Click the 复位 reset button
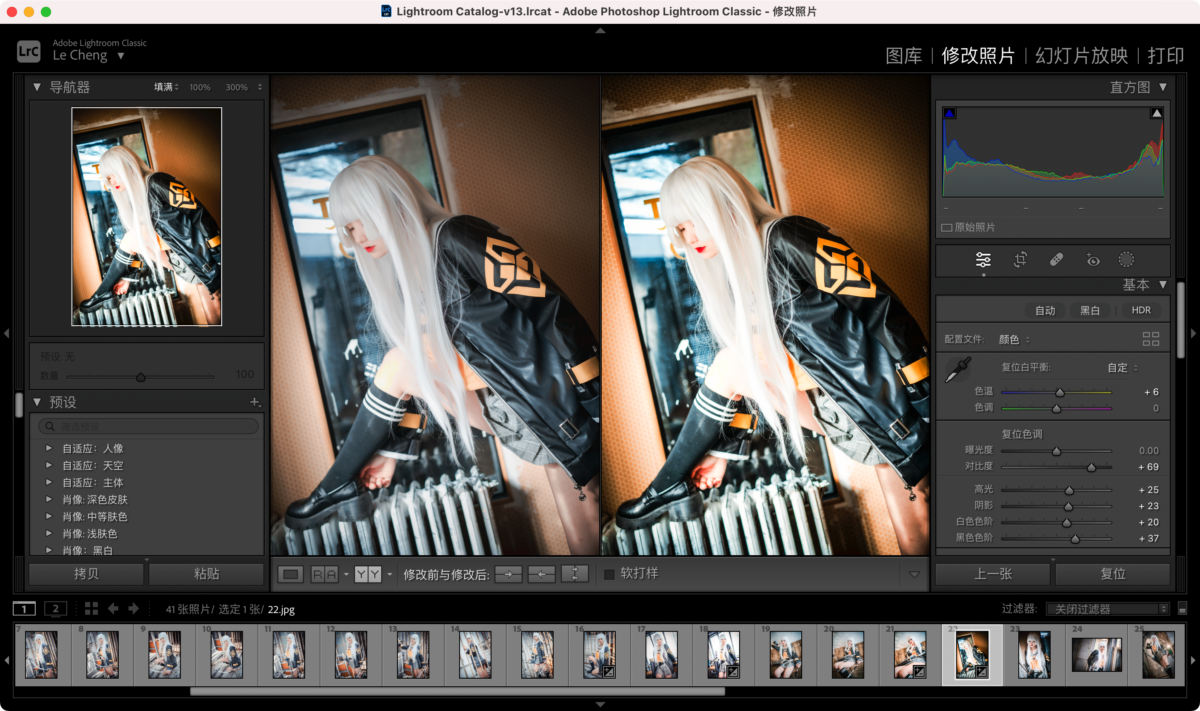This screenshot has height=711, width=1200. [x=1113, y=574]
